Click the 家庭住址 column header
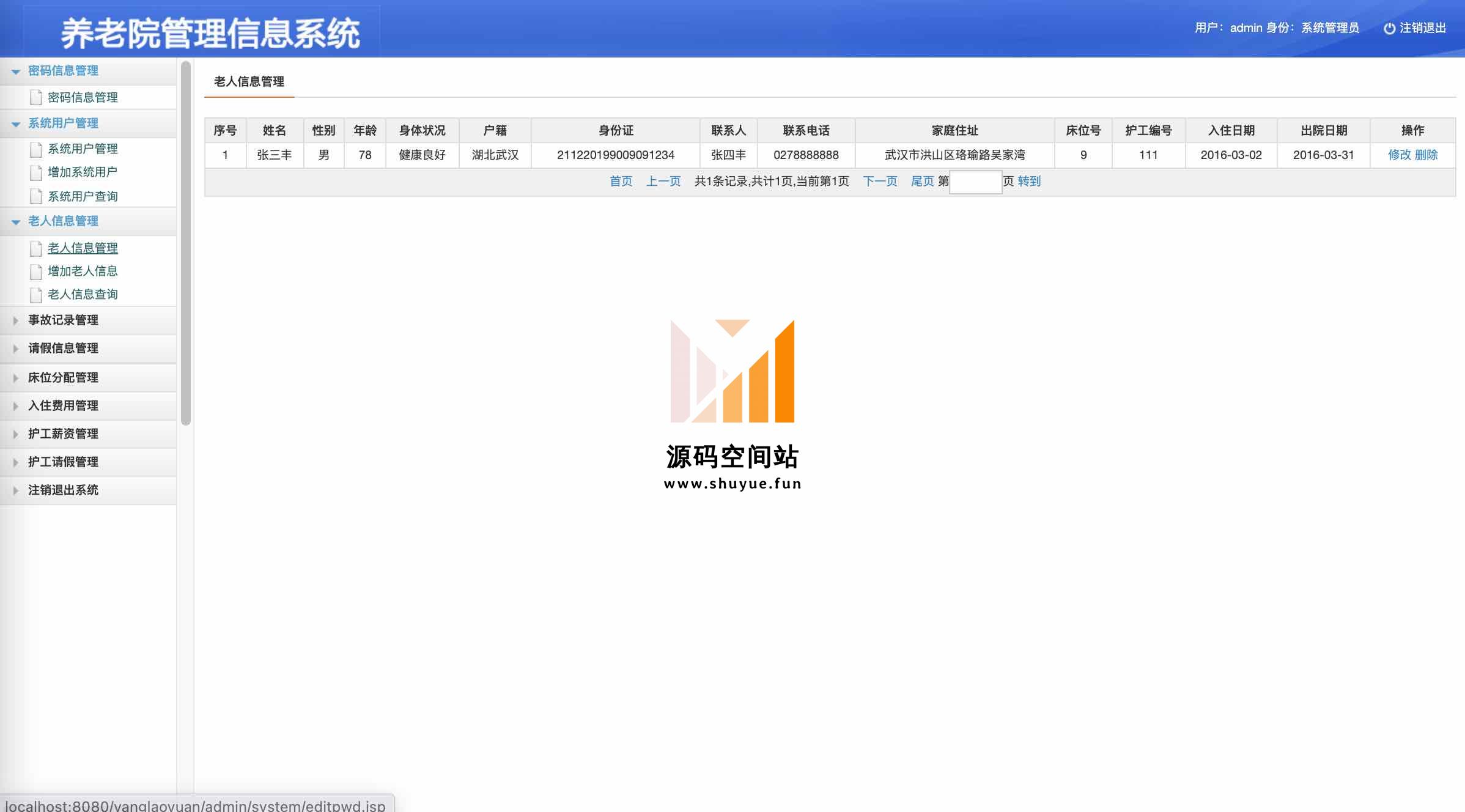 [954, 130]
